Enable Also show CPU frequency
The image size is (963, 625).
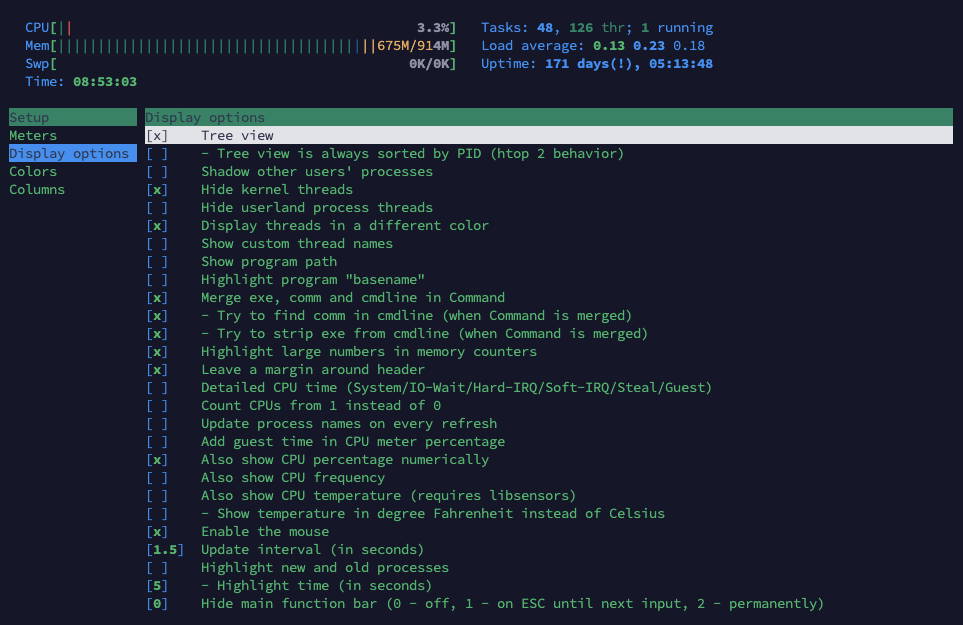coord(157,478)
